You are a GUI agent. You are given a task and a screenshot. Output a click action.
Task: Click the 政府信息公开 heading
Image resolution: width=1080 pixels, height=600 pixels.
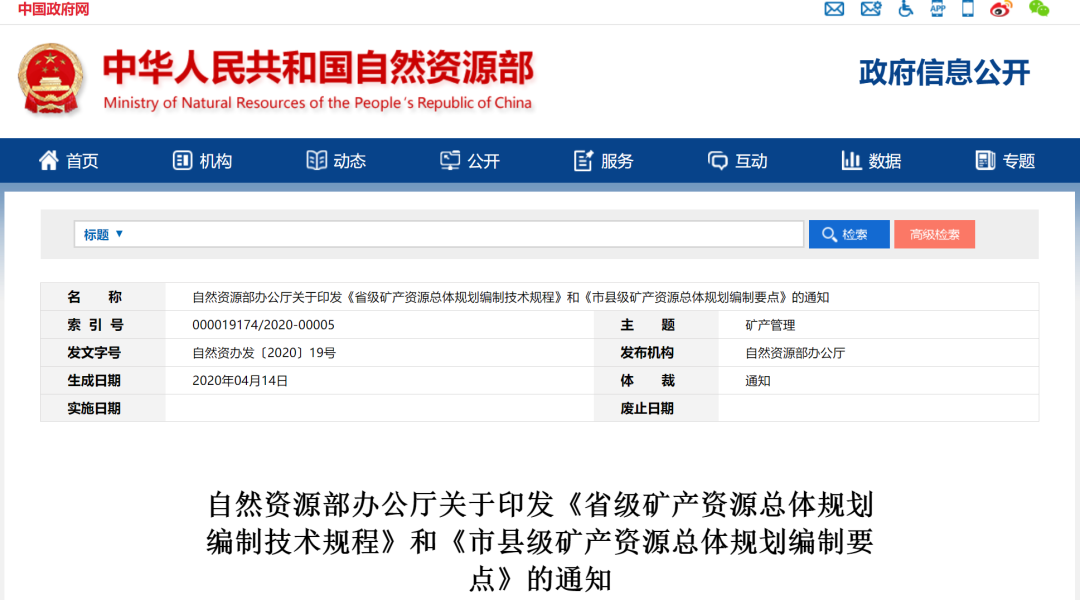(x=944, y=72)
